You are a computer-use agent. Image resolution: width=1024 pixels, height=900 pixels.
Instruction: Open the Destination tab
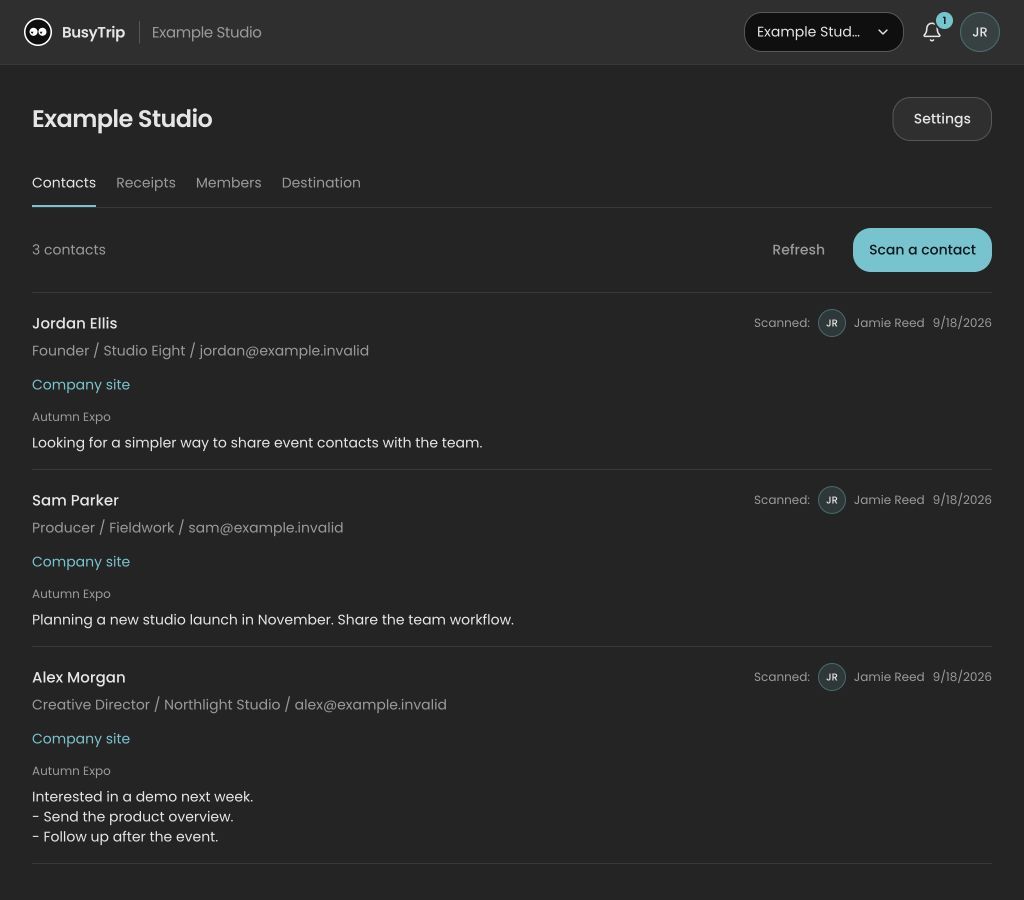pyautogui.click(x=321, y=183)
